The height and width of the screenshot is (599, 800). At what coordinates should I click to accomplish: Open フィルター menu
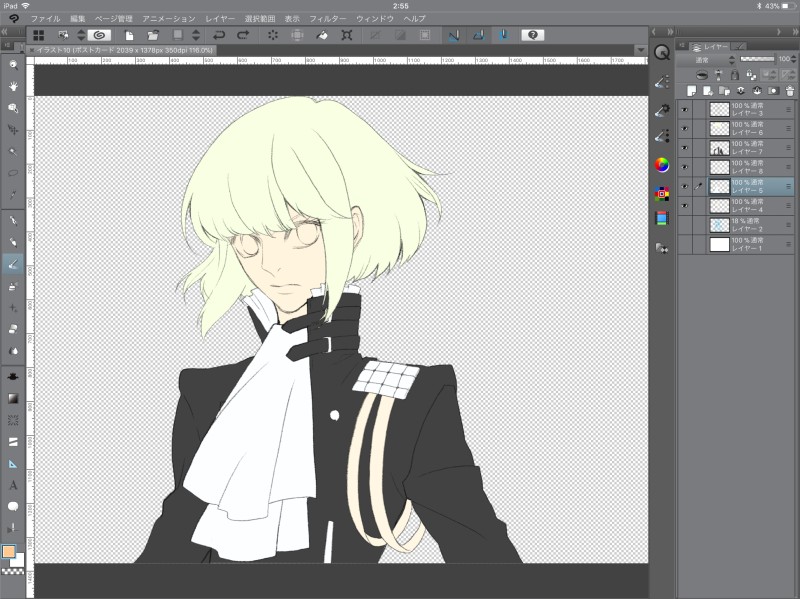pos(328,18)
